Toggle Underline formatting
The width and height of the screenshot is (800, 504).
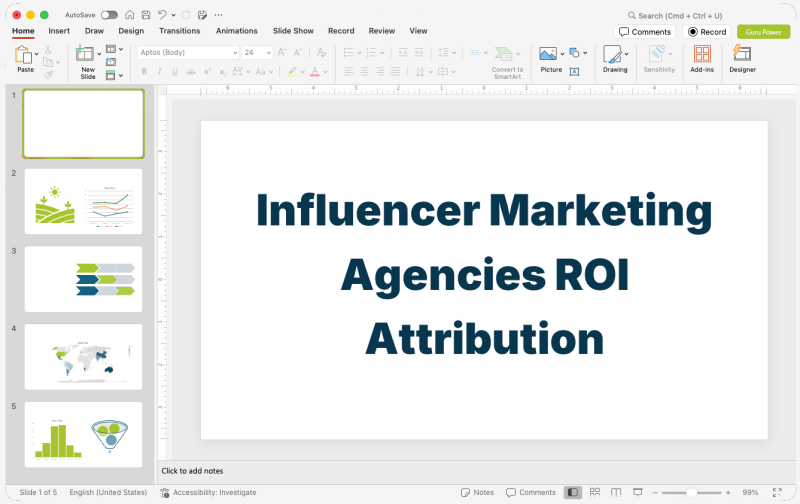[x=175, y=72]
